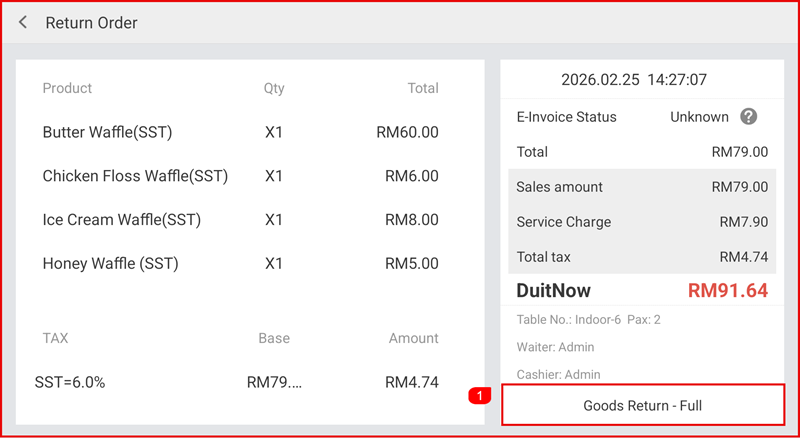Select the Butter Waffle(SST) product row
Screen dimensions: 800x438
240,132
